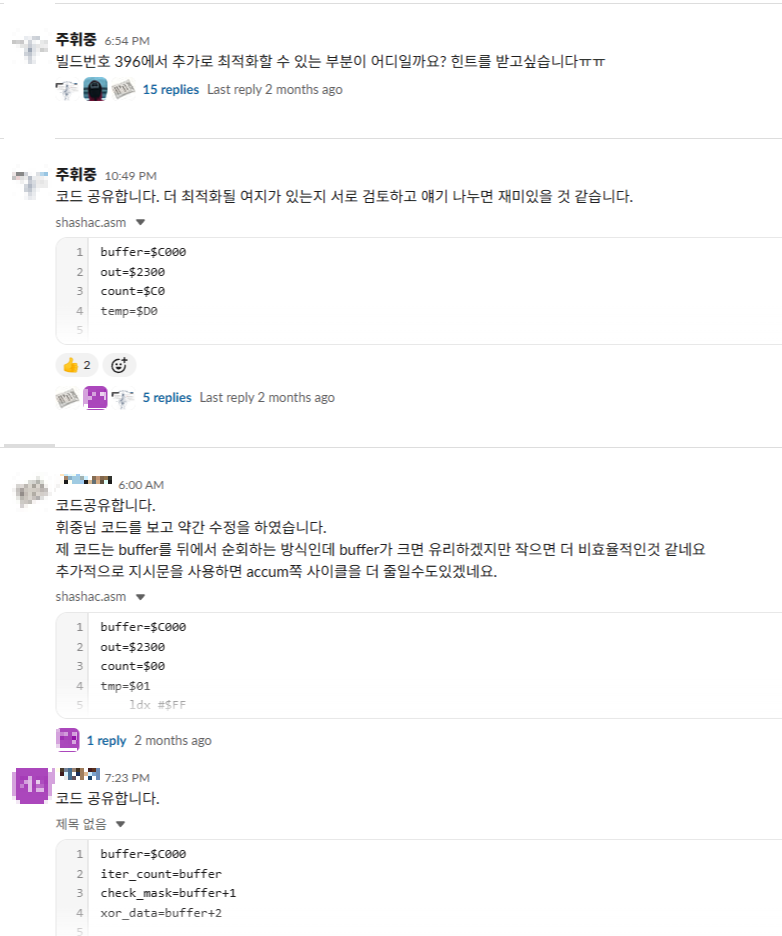The image size is (782, 936).
Task: Click the blurred avatar of the 6:00 AM message
Action: coord(31,492)
